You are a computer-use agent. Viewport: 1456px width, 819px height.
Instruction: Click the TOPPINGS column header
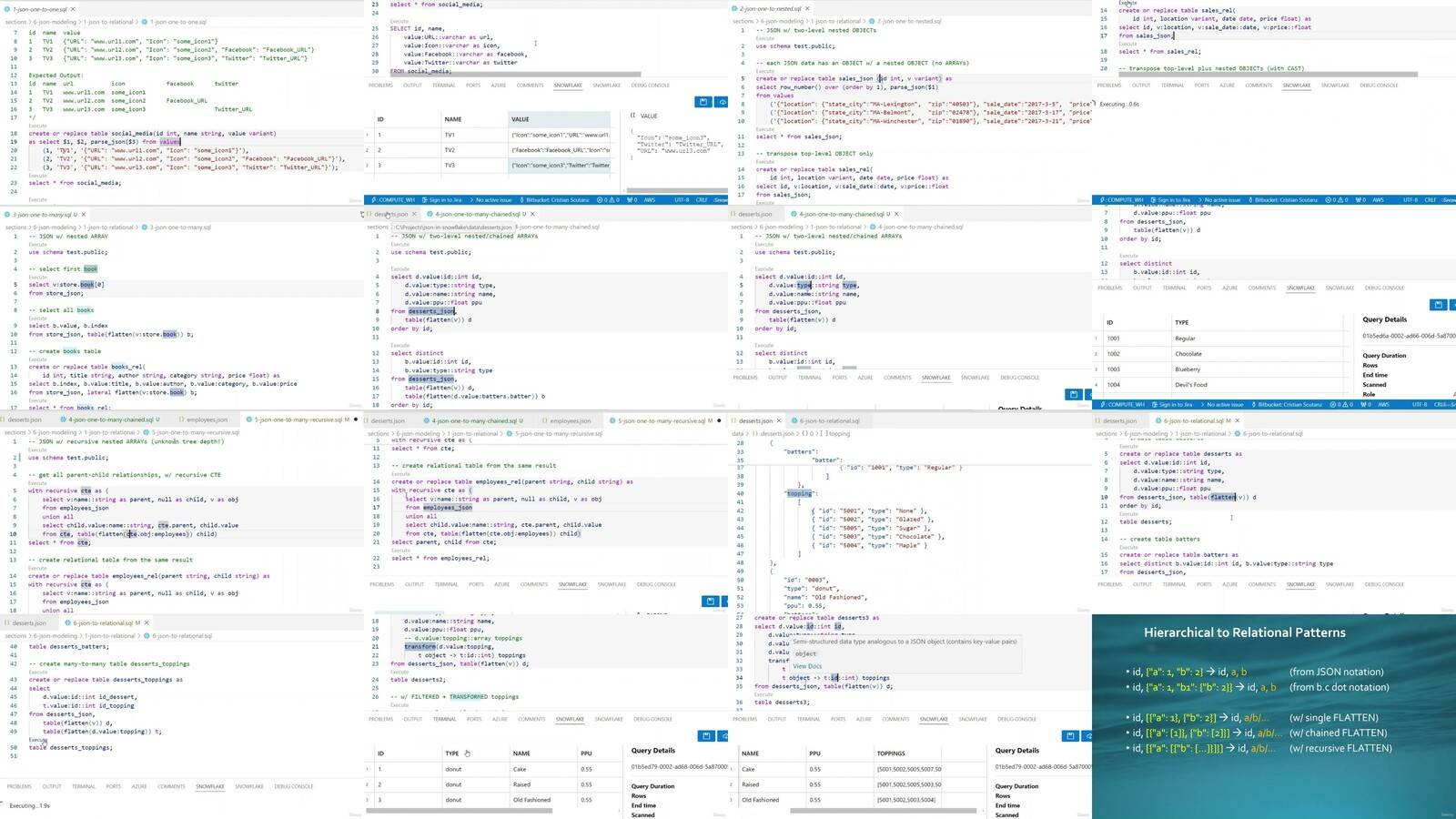891,753
